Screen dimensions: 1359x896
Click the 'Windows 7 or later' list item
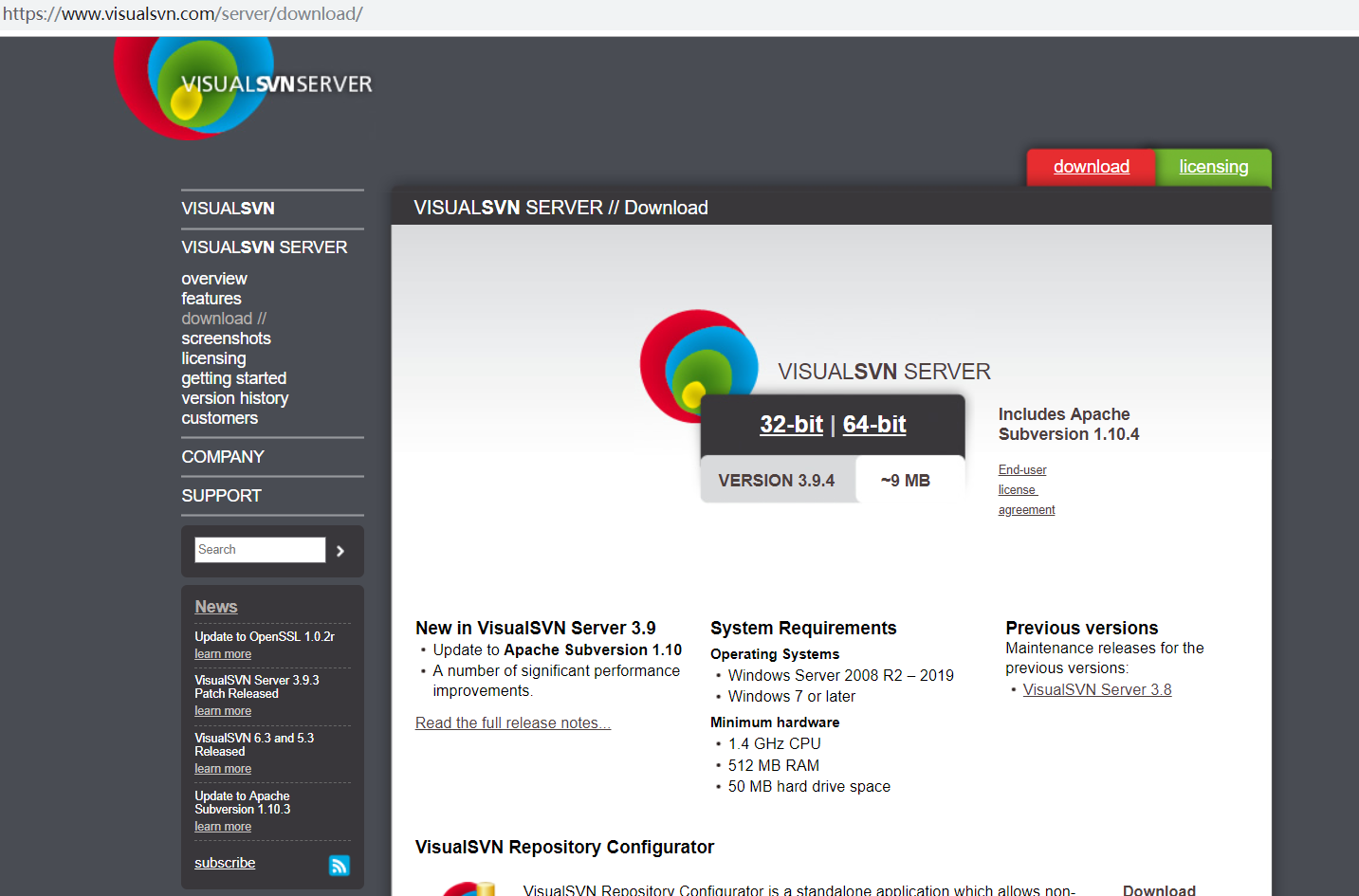(x=792, y=697)
